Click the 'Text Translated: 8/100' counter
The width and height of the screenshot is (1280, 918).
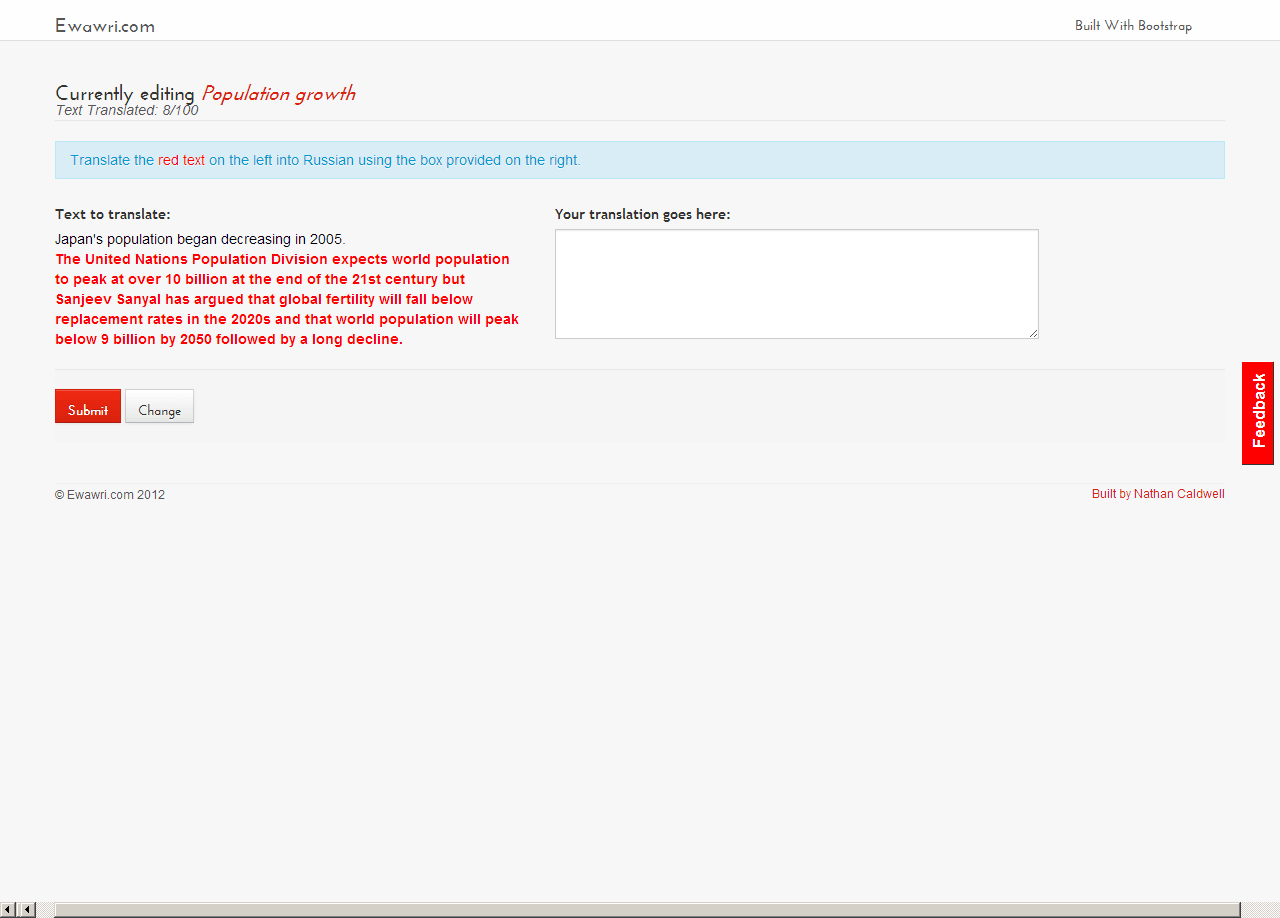(127, 110)
